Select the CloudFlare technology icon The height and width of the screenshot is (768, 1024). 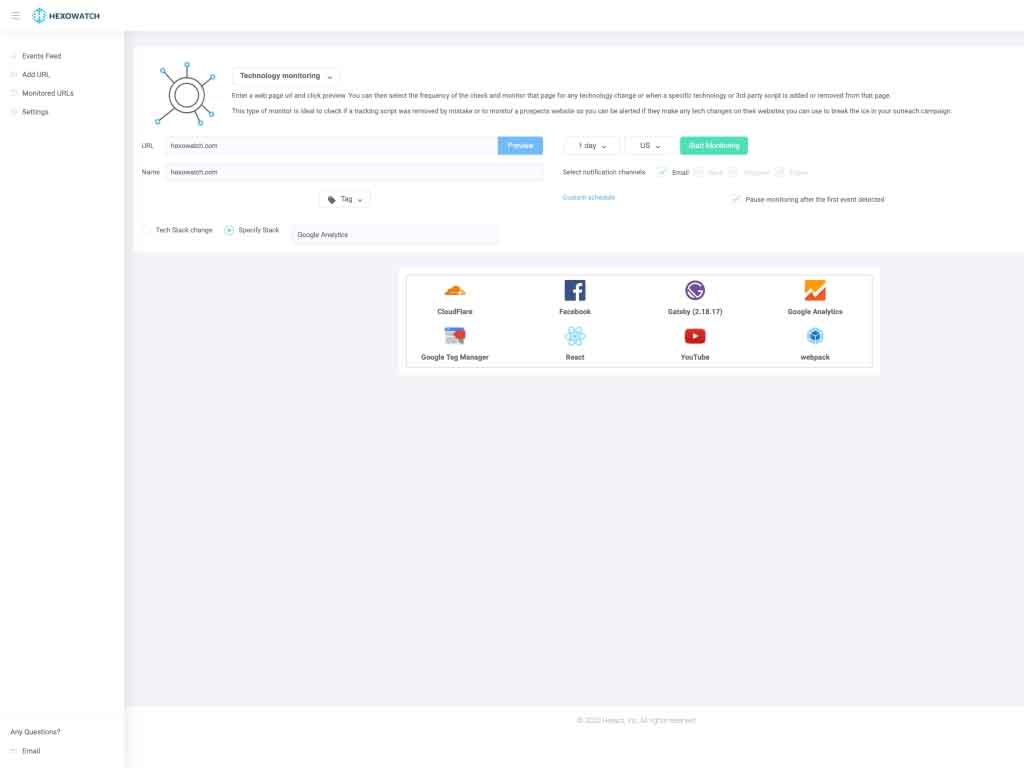point(455,291)
